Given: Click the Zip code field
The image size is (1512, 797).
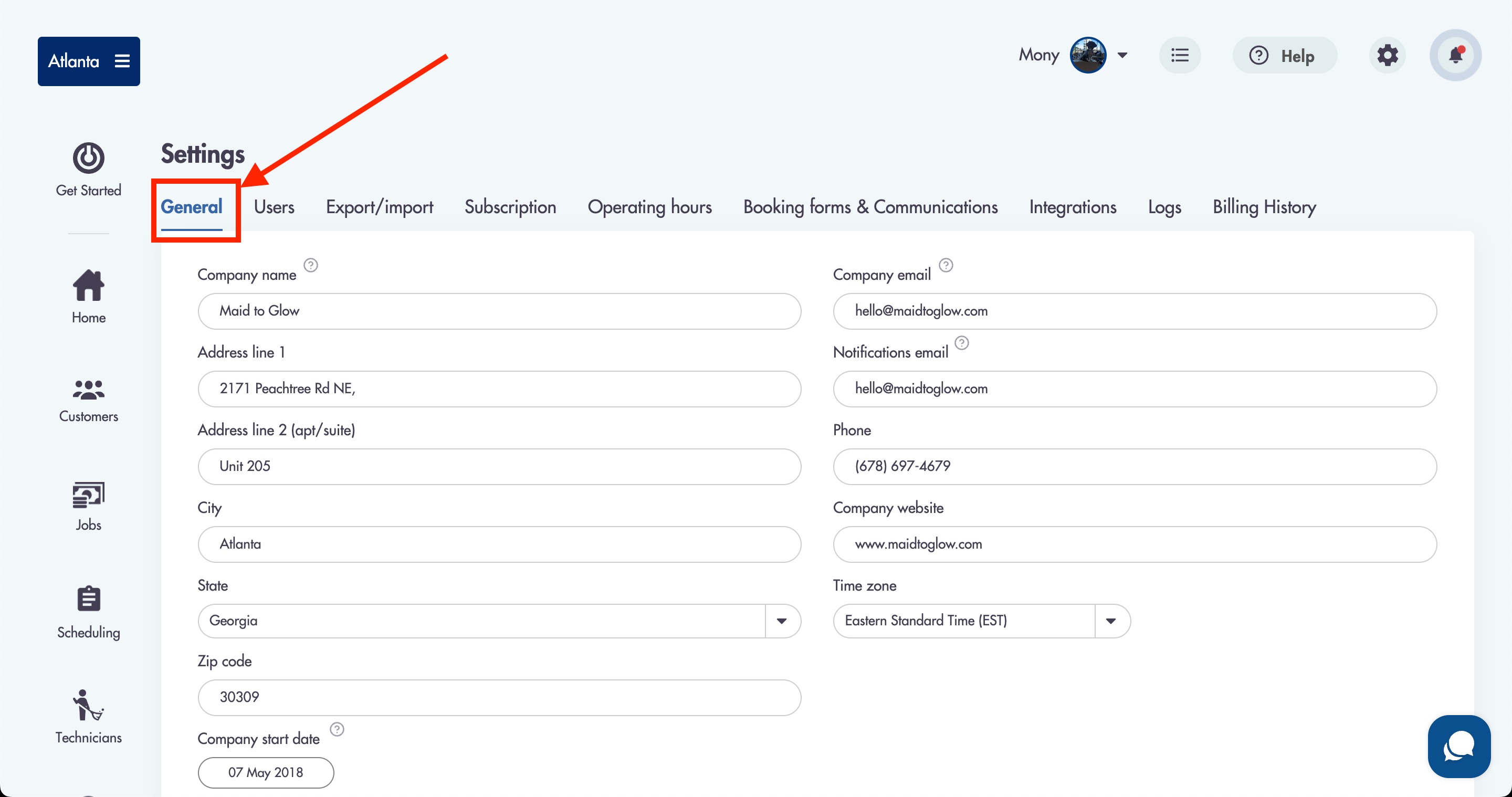Looking at the screenshot, I should 499,697.
